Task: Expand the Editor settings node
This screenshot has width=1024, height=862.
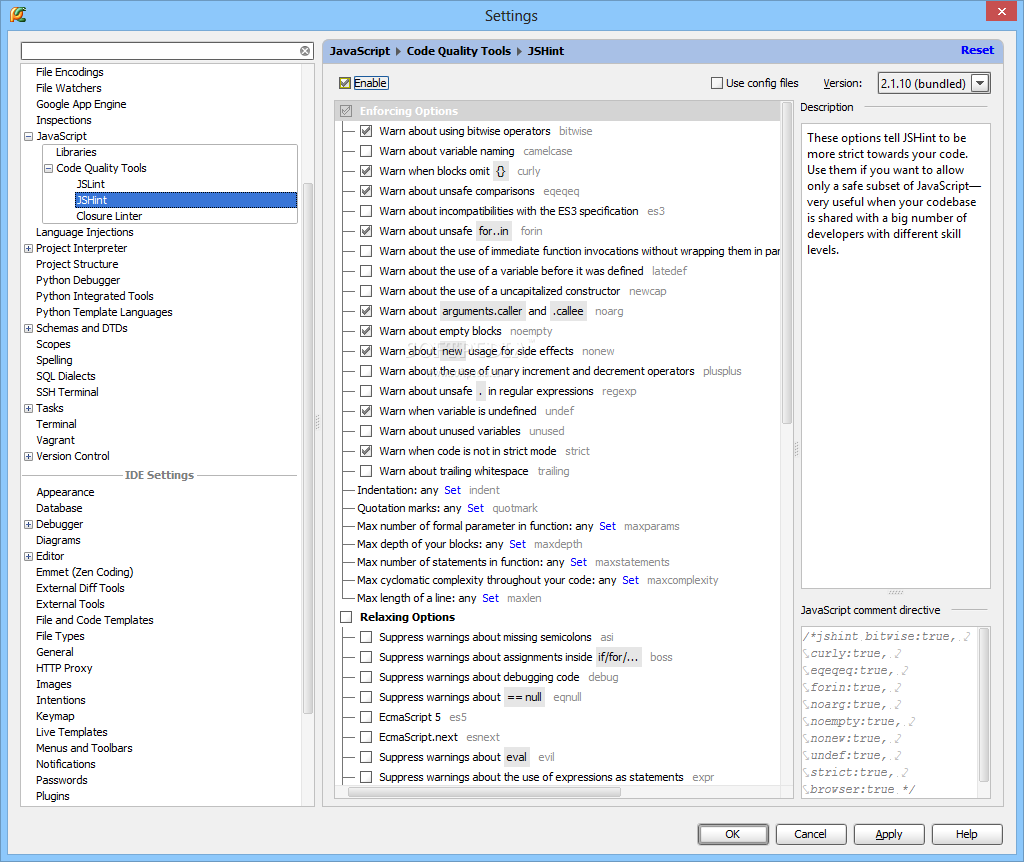Action: [28, 556]
